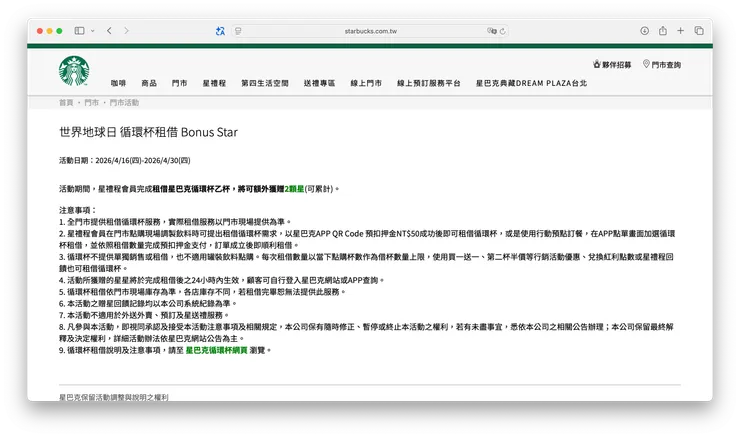This screenshot has width=740, height=437.
Task: Click the 首頁 breadcrumb link
Action: [x=66, y=102]
